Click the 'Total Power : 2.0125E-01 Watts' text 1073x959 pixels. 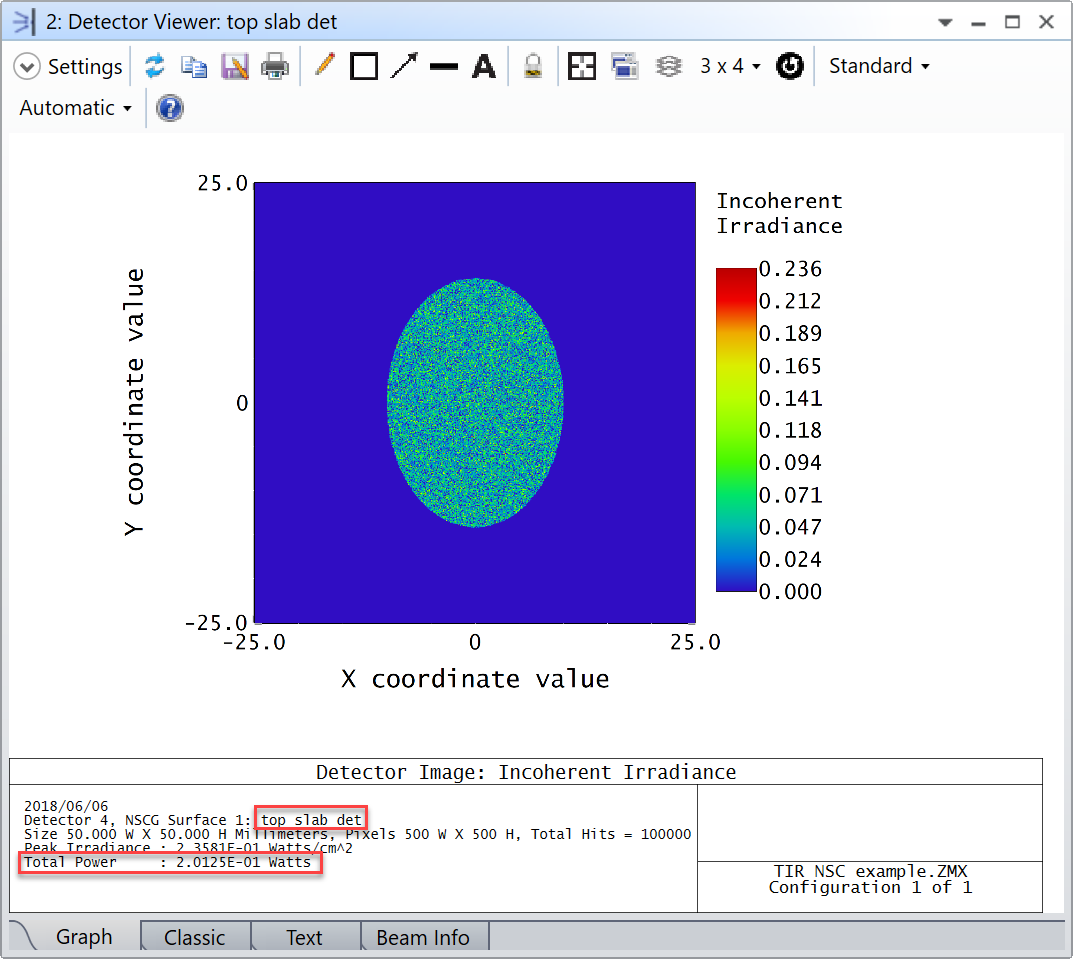pos(168,862)
